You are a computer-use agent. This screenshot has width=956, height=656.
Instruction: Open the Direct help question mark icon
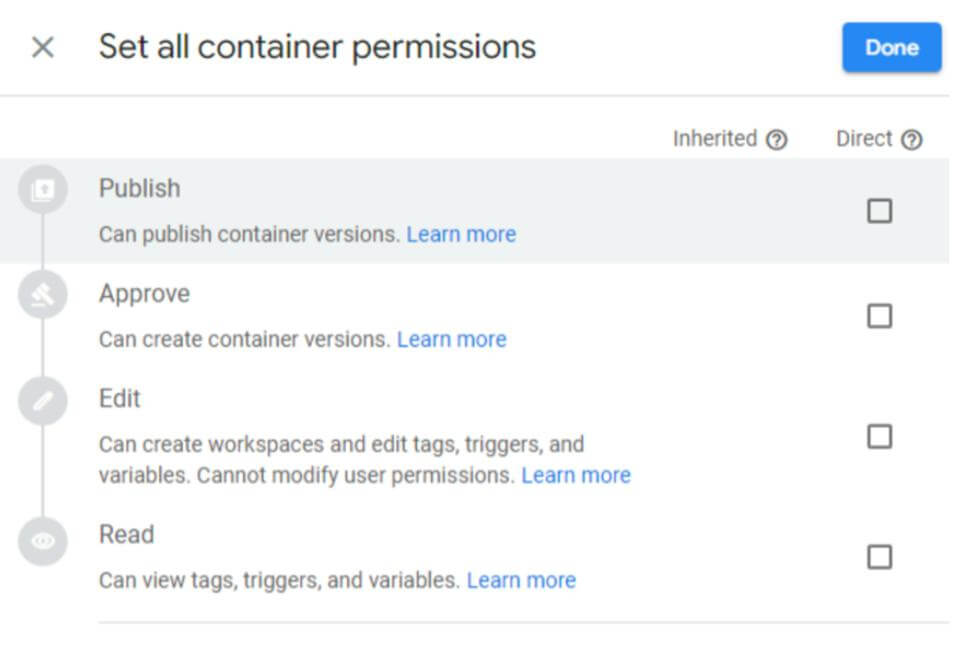coord(911,140)
